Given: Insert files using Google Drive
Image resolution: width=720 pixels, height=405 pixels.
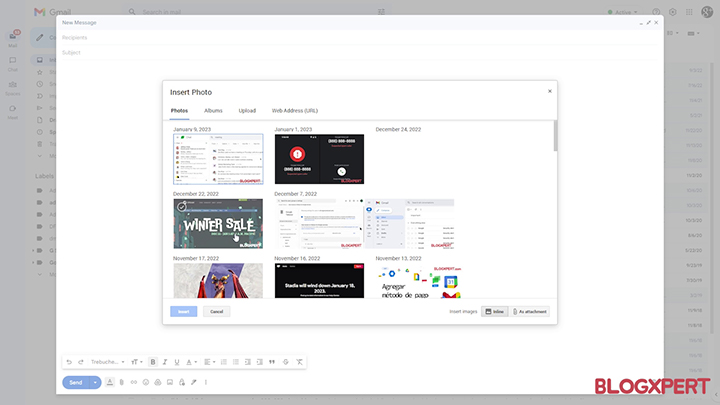Looking at the screenshot, I should point(158,382).
